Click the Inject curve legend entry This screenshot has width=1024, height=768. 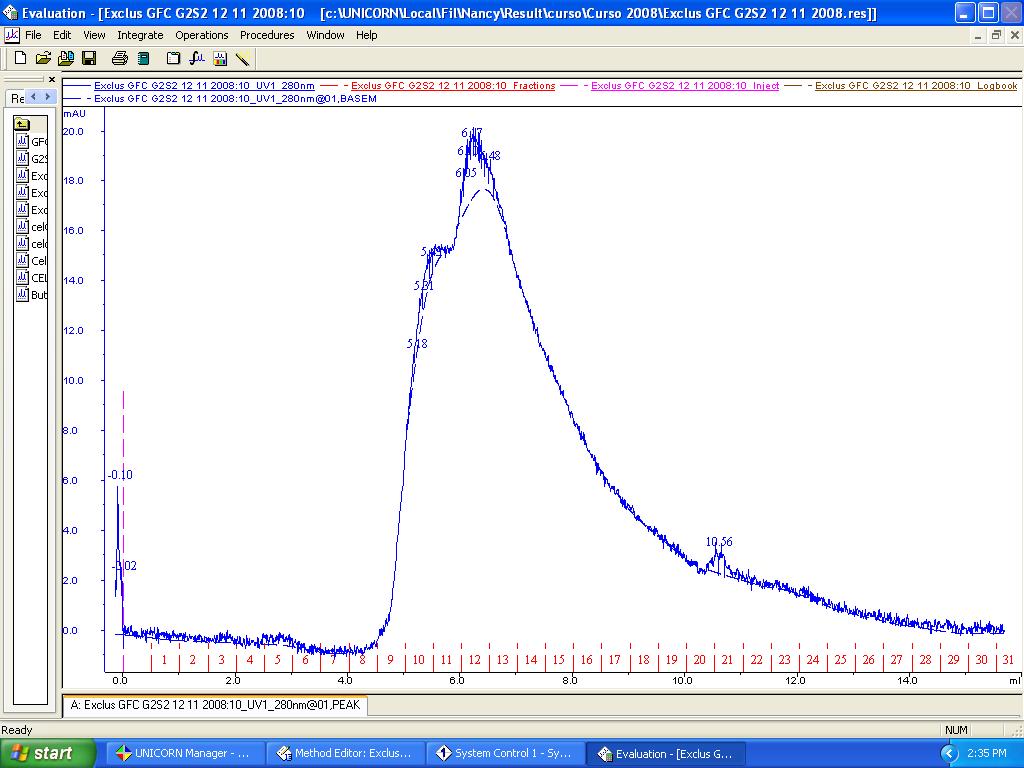pyautogui.click(x=684, y=86)
